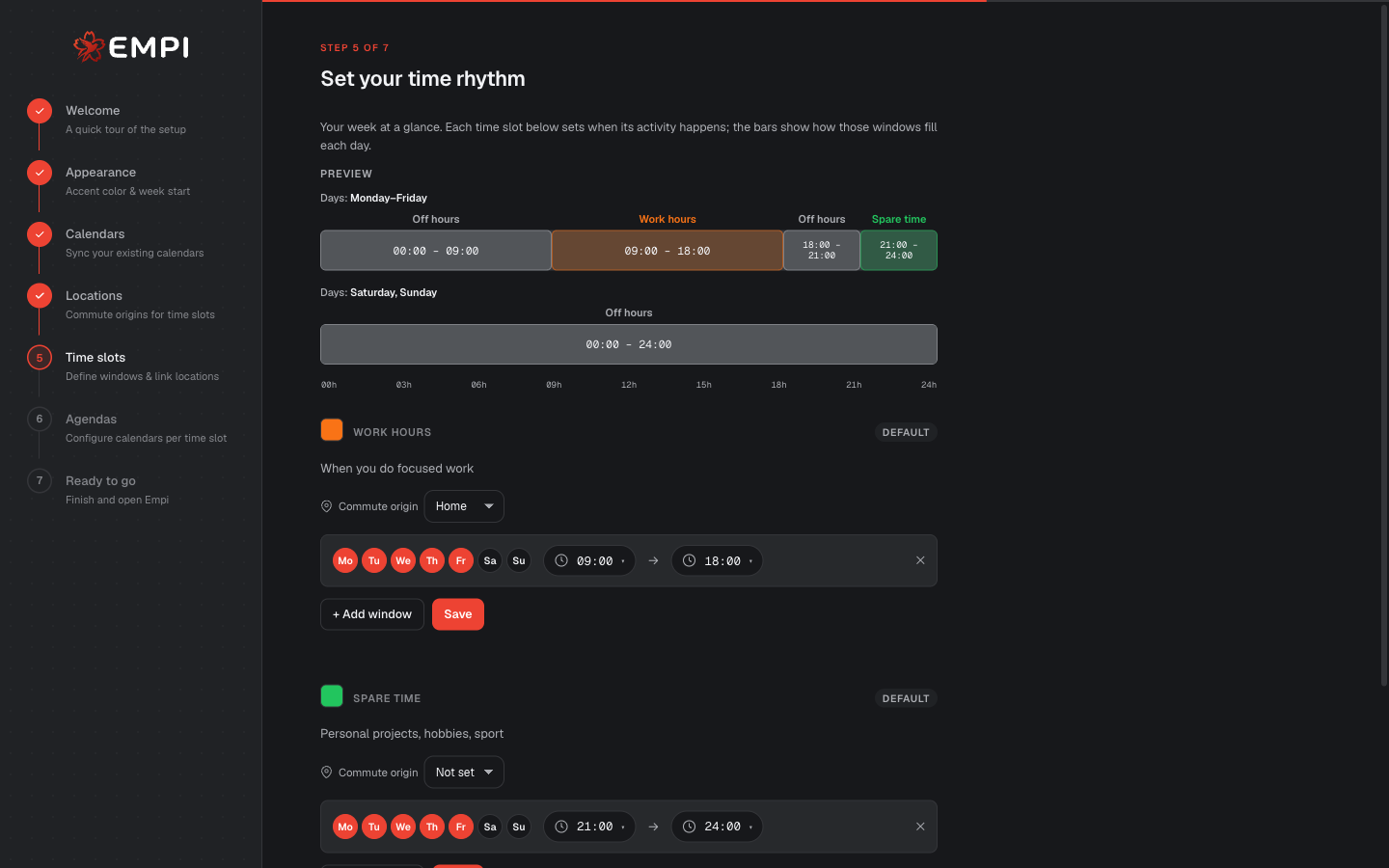Open the 24:00 end time picker
The height and width of the screenshot is (868, 1389).
(717, 827)
